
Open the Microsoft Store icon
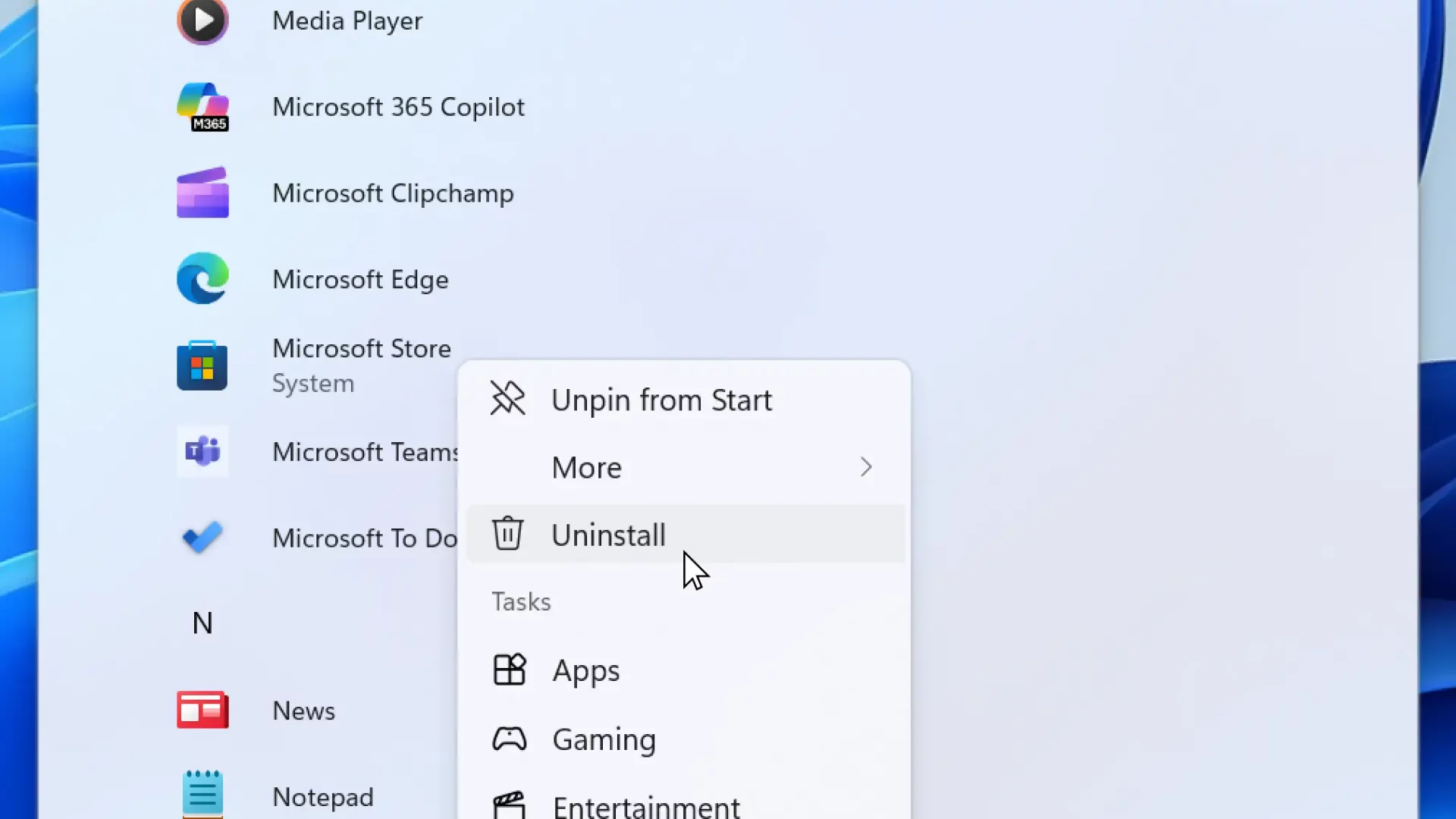coord(202,366)
